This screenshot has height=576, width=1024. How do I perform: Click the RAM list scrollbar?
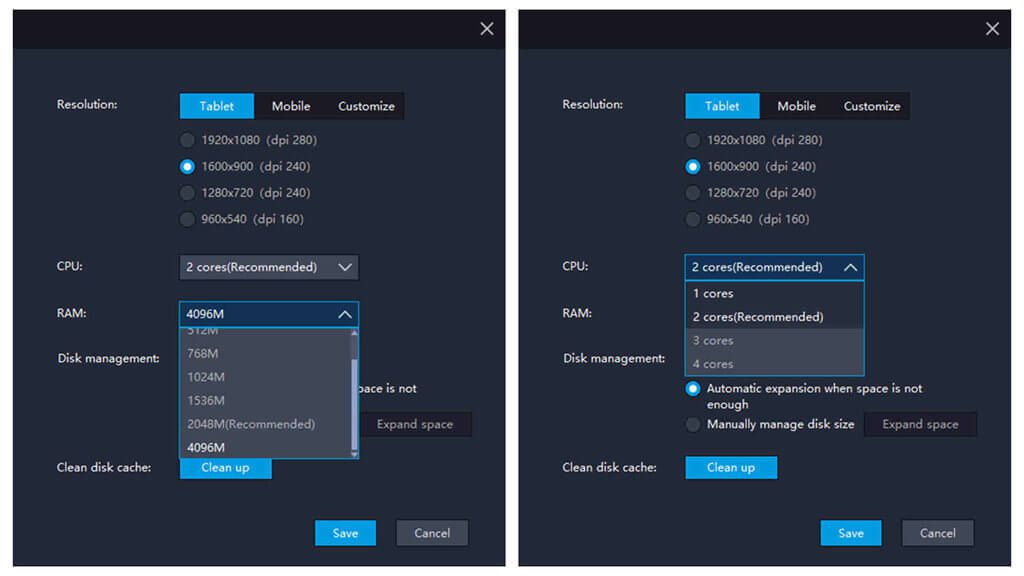pos(353,390)
